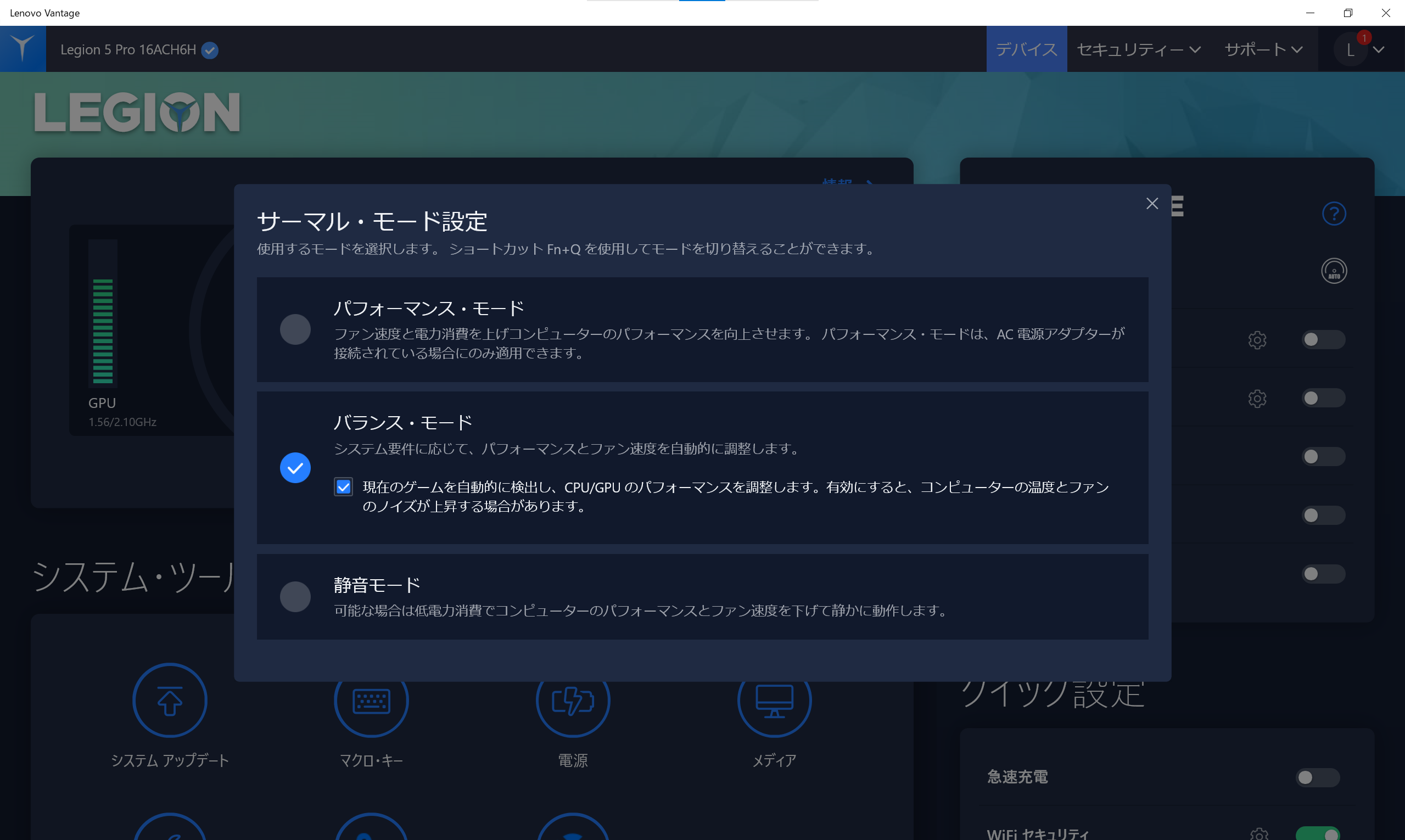Restore down the Lenovo Vantage window
The height and width of the screenshot is (840, 1405).
pyautogui.click(x=1347, y=13)
